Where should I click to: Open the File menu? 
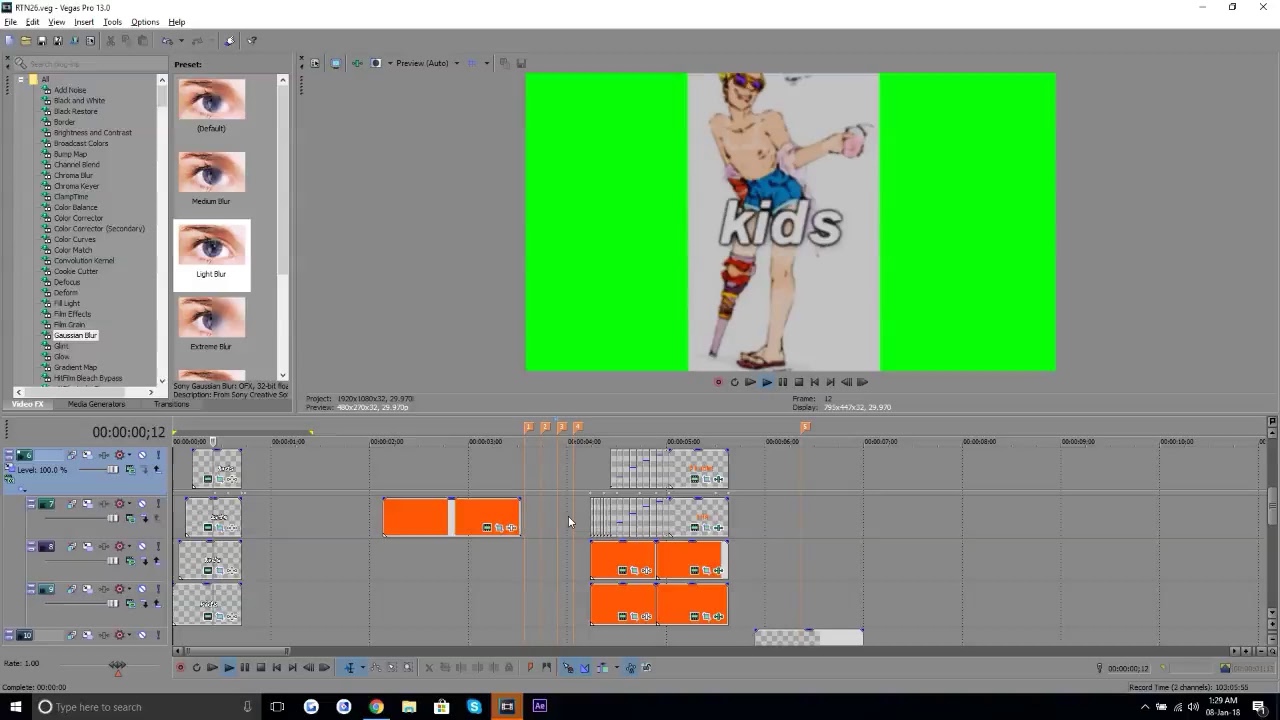tap(10, 22)
